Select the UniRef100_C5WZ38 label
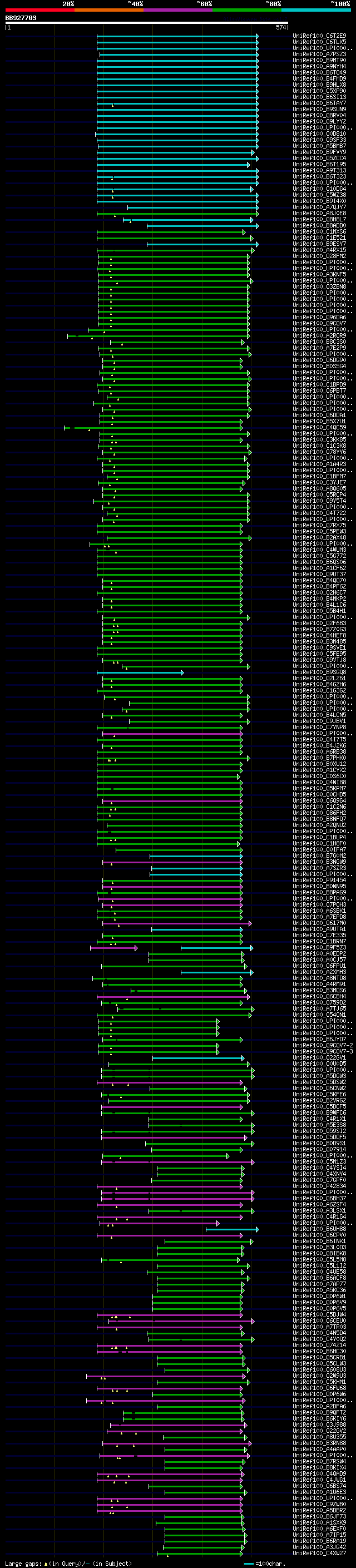Screen dimensions: 356x1568 [x=319, y=195]
